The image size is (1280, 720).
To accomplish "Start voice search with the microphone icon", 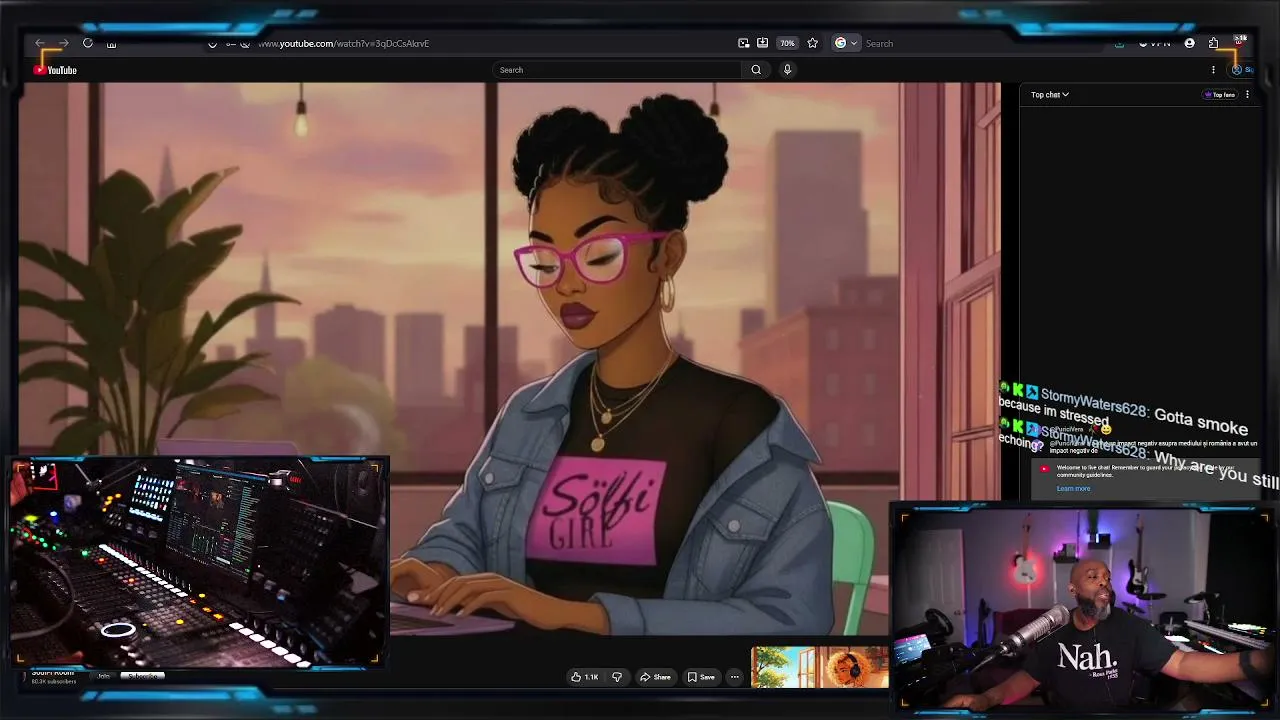I will pos(787,70).
